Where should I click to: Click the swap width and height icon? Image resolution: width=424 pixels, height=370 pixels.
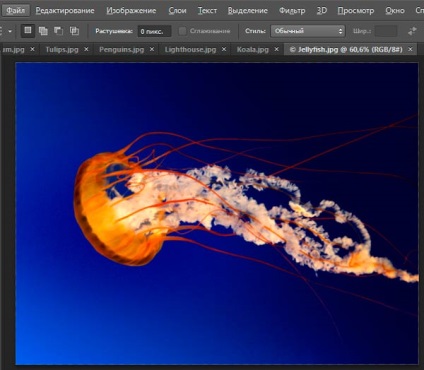[x=412, y=31]
